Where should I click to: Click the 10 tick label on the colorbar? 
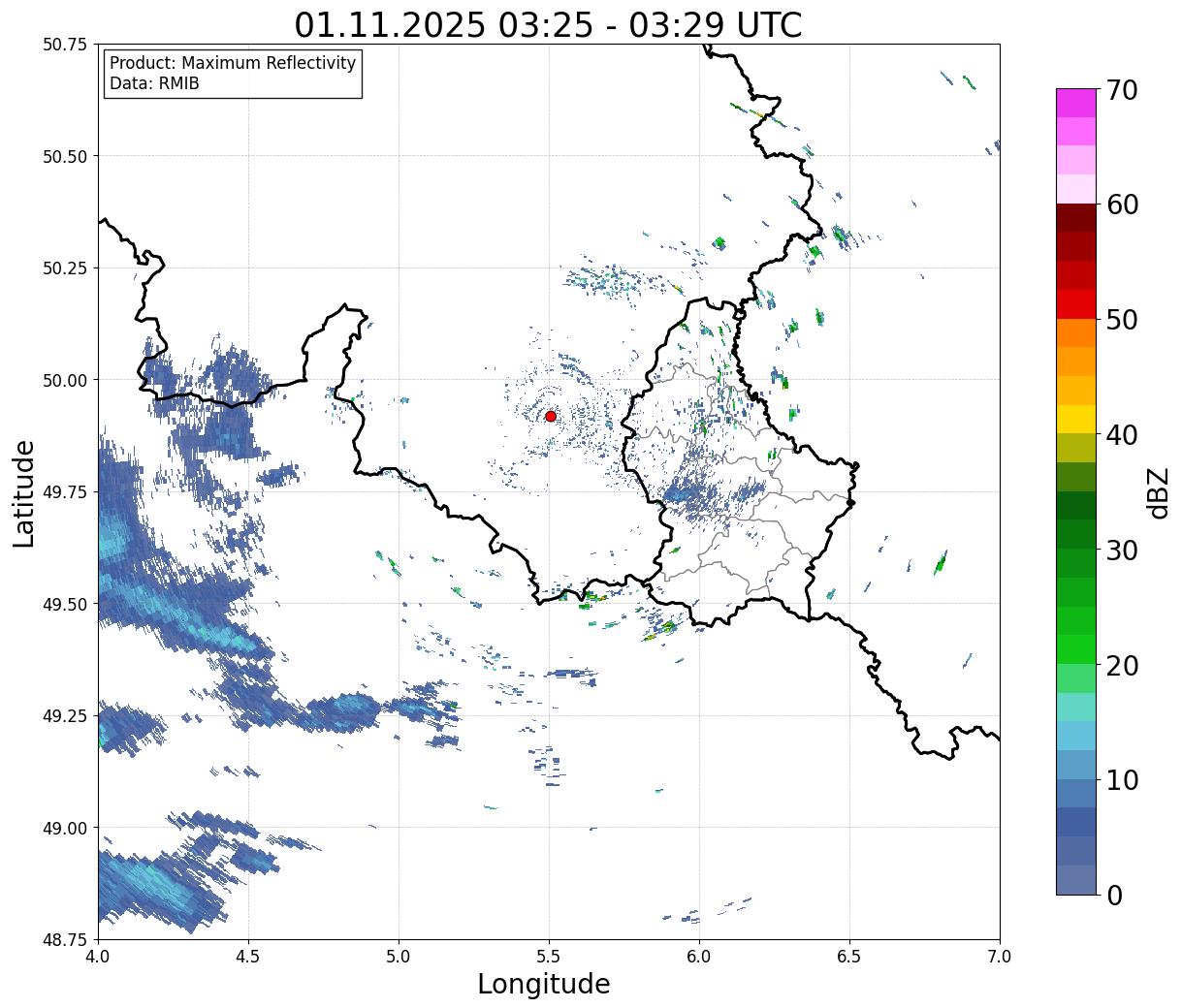(1122, 779)
